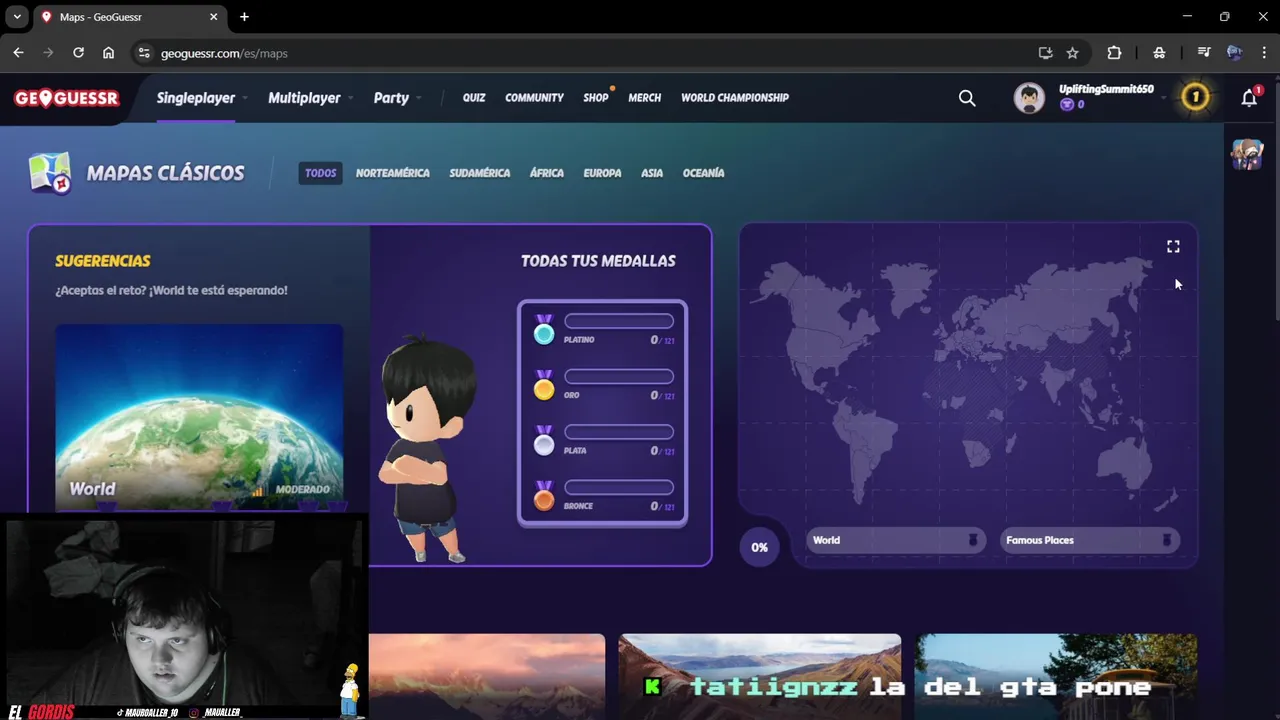Filter maps by Oceanía
1280x720 pixels.
coord(704,173)
